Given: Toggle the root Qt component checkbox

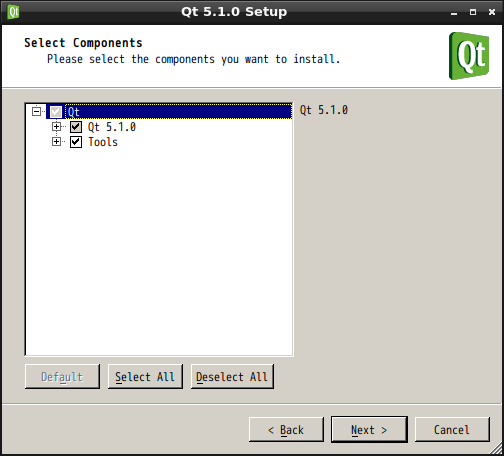Looking at the screenshot, I should [x=56, y=112].
